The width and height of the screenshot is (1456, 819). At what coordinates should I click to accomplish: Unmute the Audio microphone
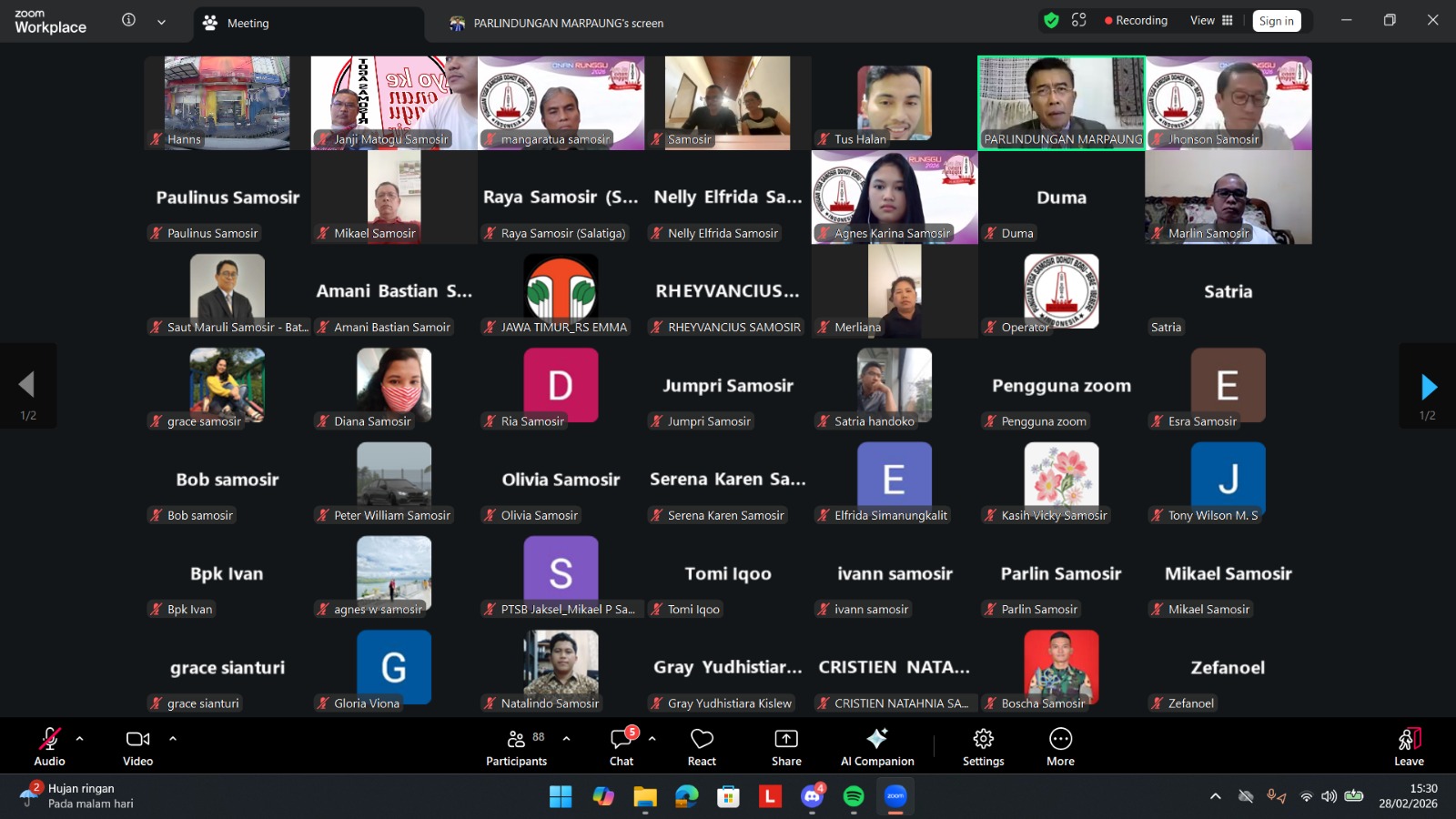click(49, 746)
